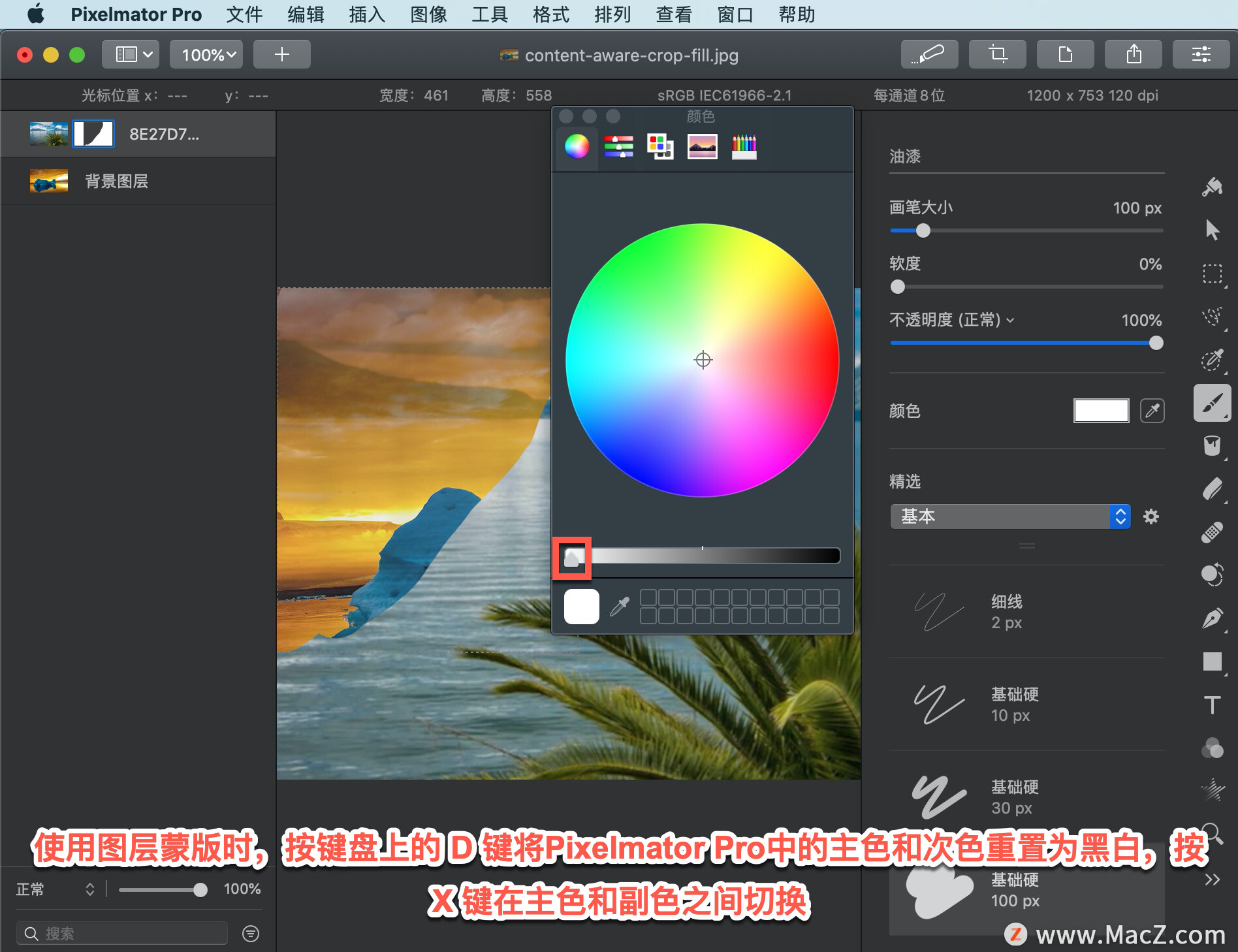Switch to Color Sliders picker tab
1238x952 pixels.
point(618,147)
